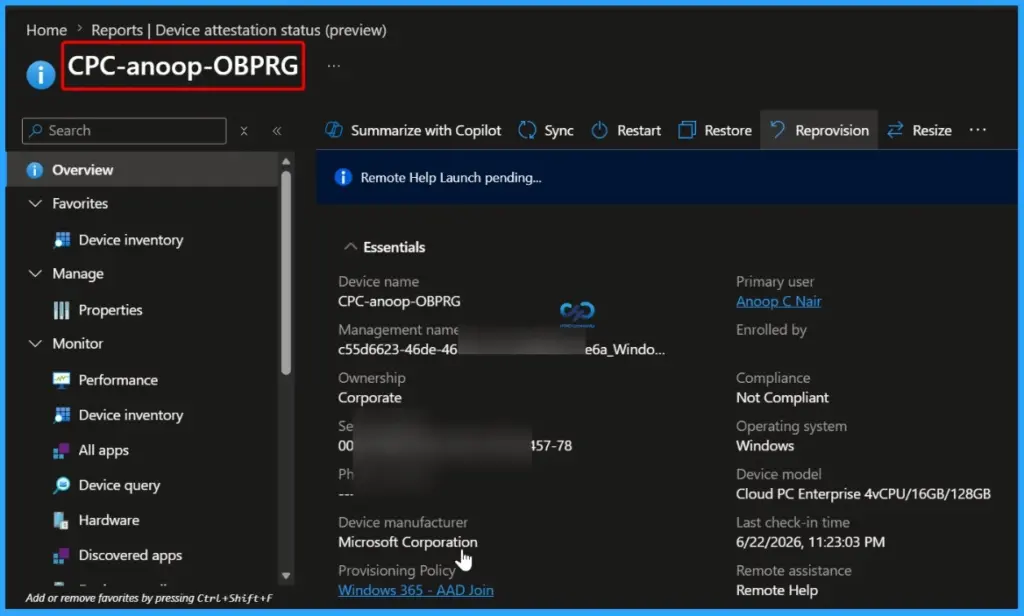Click the Reprovision button label
The width and height of the screenshot is (1024, 616).
(832, 130)
